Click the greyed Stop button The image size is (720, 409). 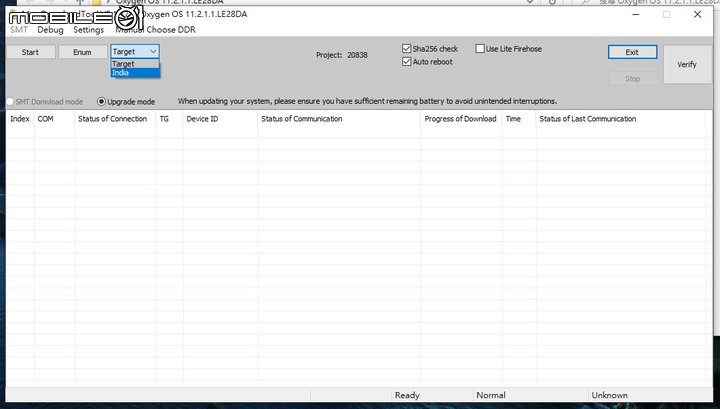[632, 78]
